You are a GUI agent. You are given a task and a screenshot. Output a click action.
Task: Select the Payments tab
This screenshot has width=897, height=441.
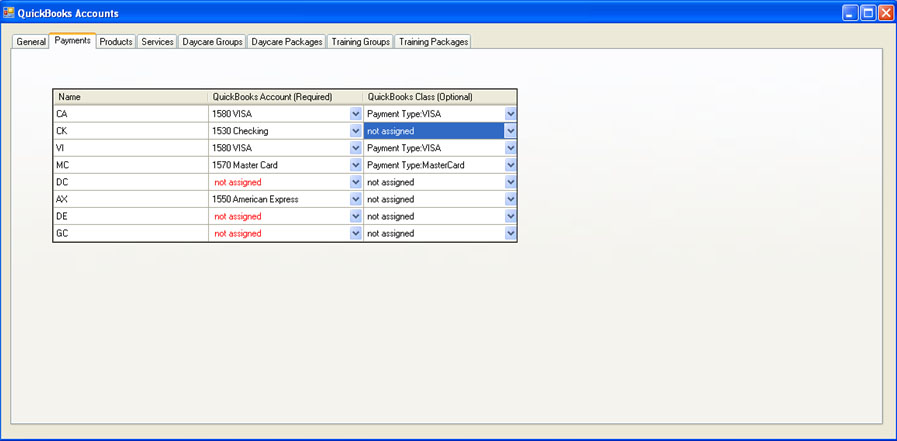73,41
